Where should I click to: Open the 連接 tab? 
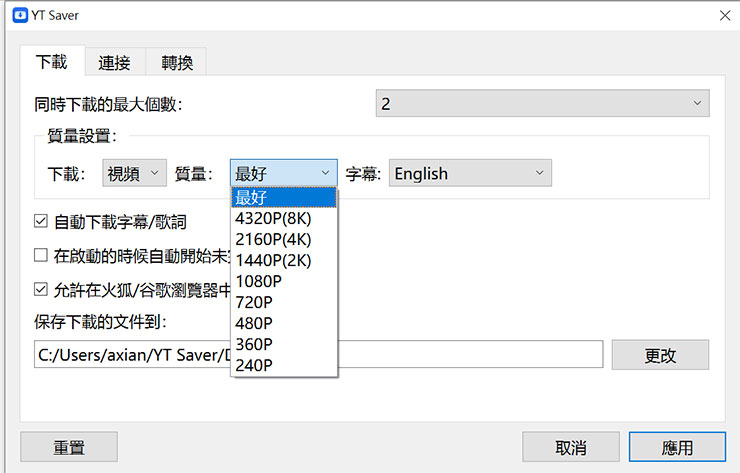pyautogui.click(x=115, y=62)
